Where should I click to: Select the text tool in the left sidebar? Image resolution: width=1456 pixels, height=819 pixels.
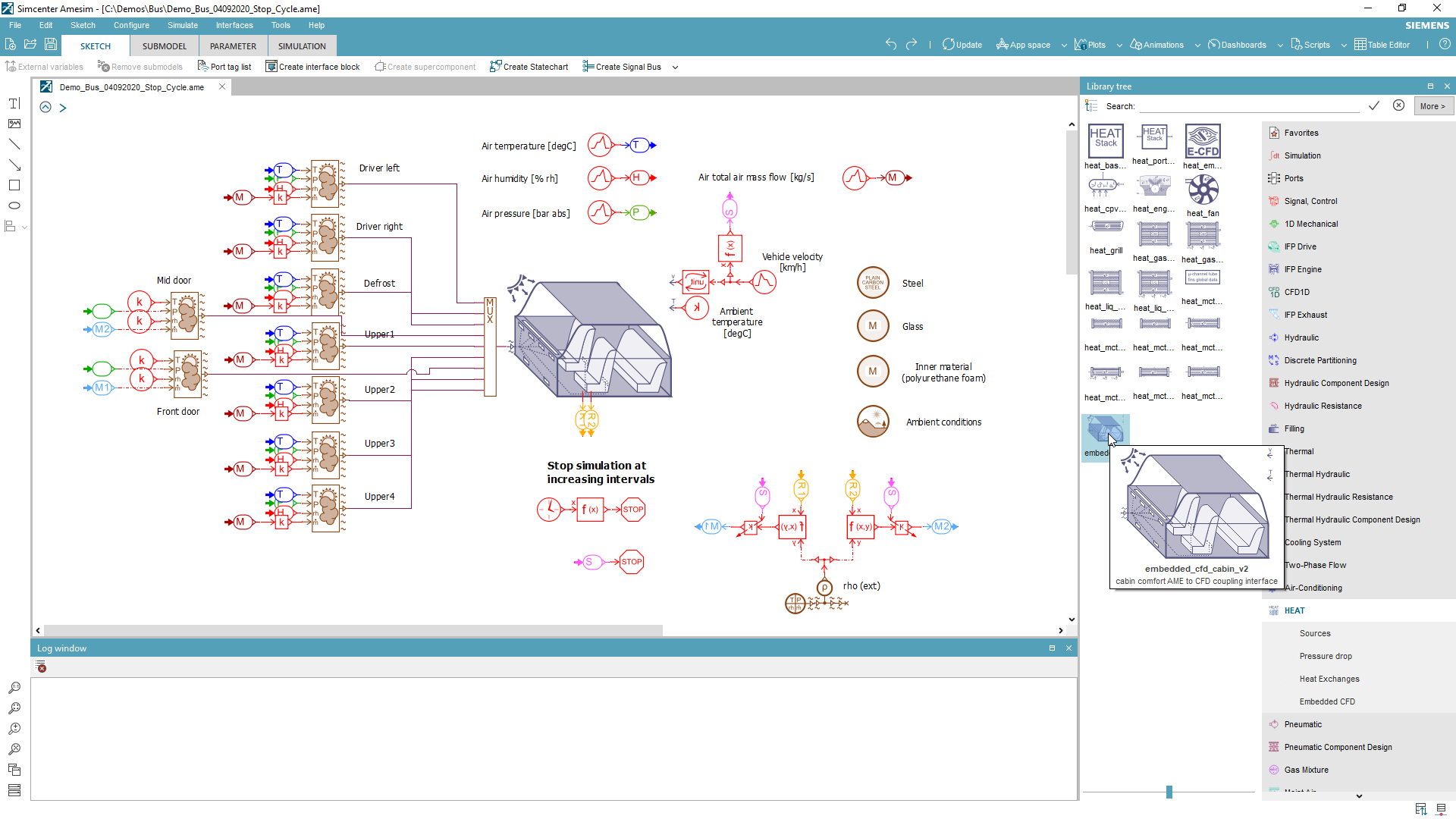coord(14,103)
